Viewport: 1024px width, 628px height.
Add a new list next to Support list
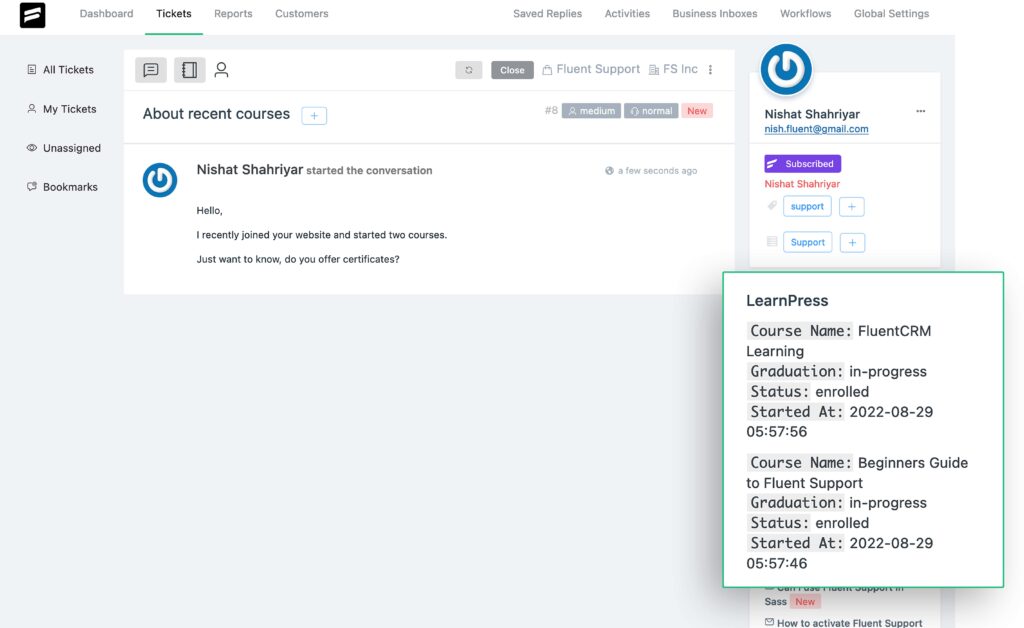tap(852, 243)
